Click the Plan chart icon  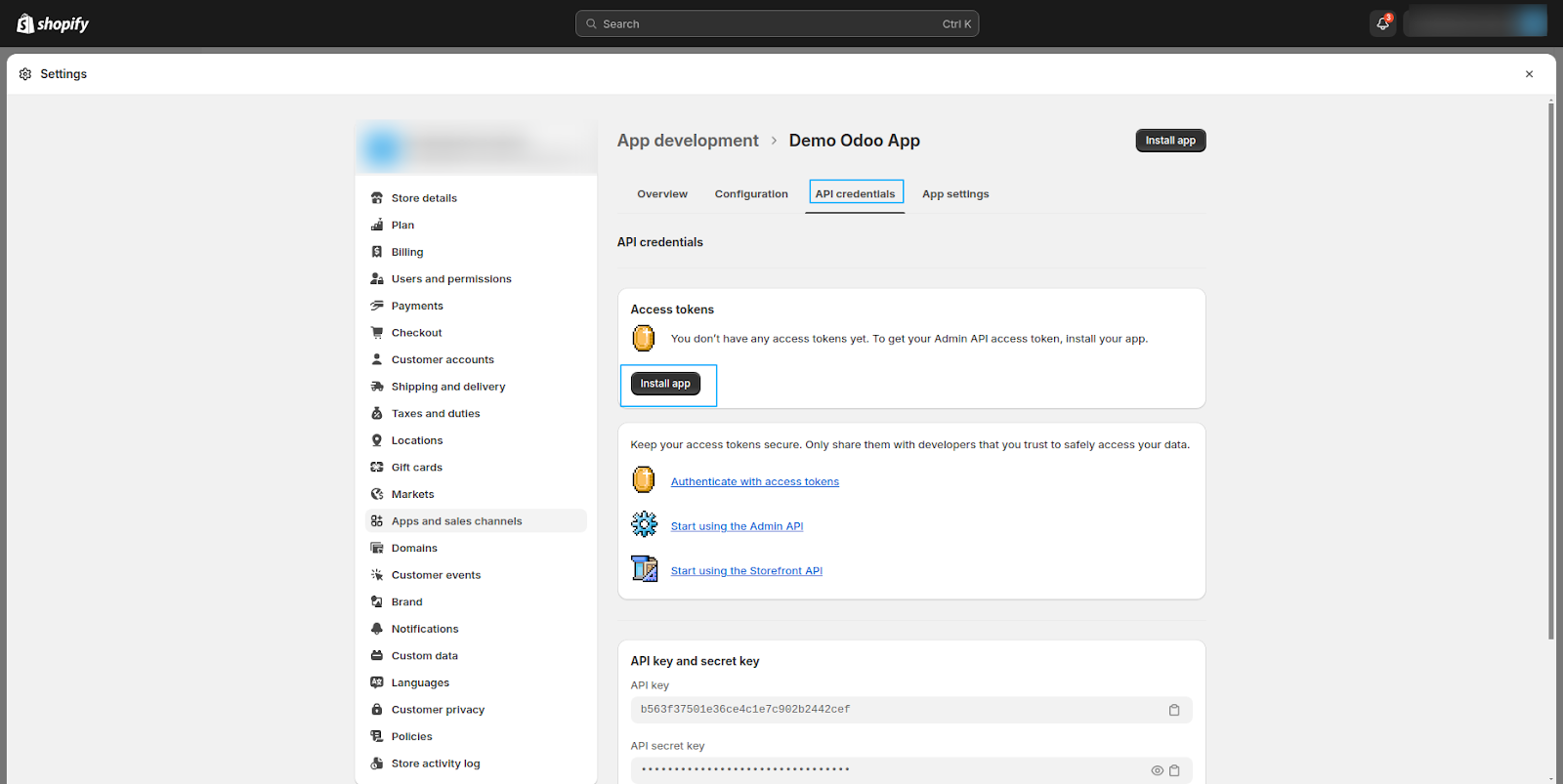(x=377, y=225)
